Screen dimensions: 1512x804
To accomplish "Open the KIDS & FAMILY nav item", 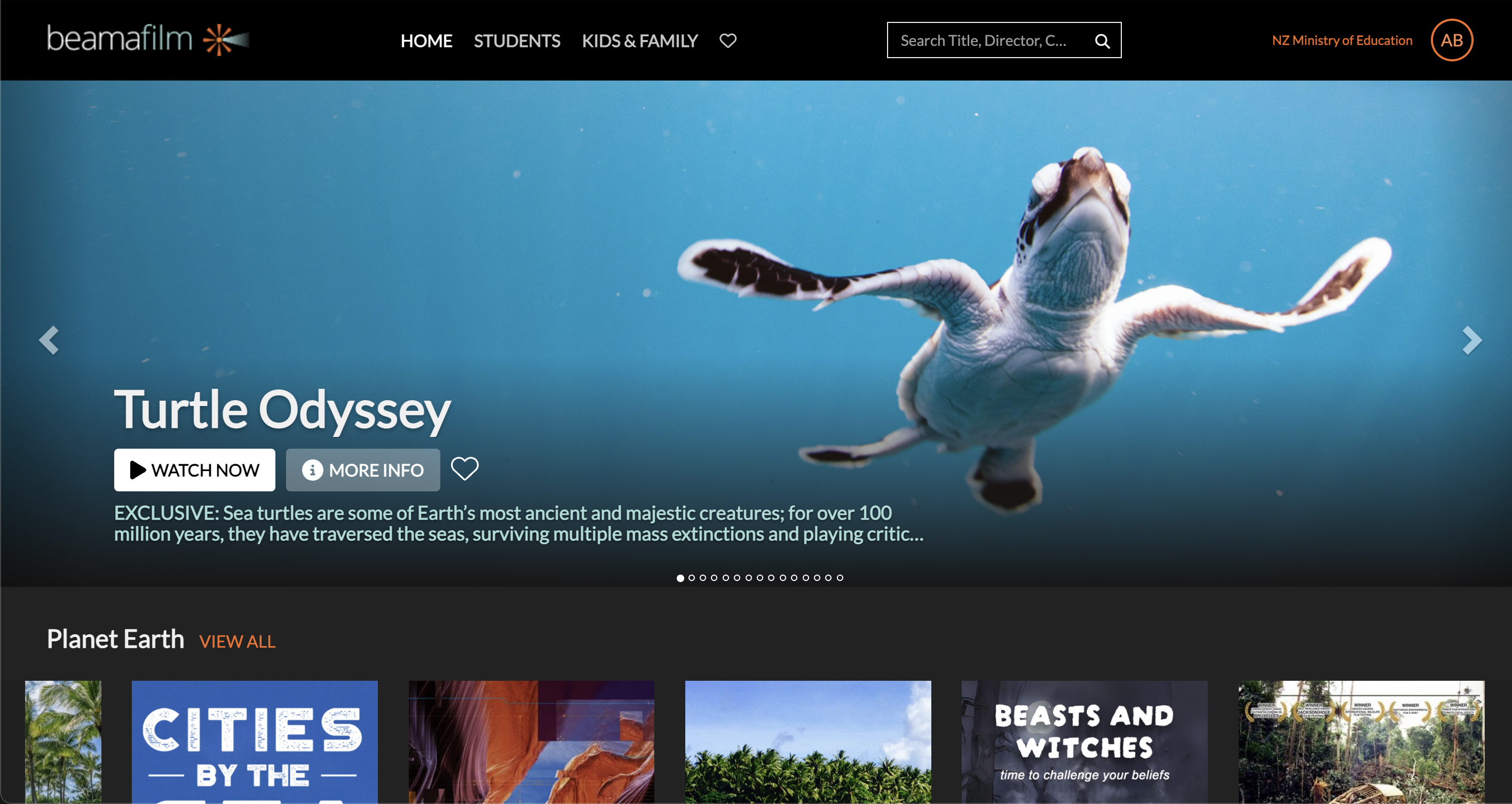I will [640, 41].
